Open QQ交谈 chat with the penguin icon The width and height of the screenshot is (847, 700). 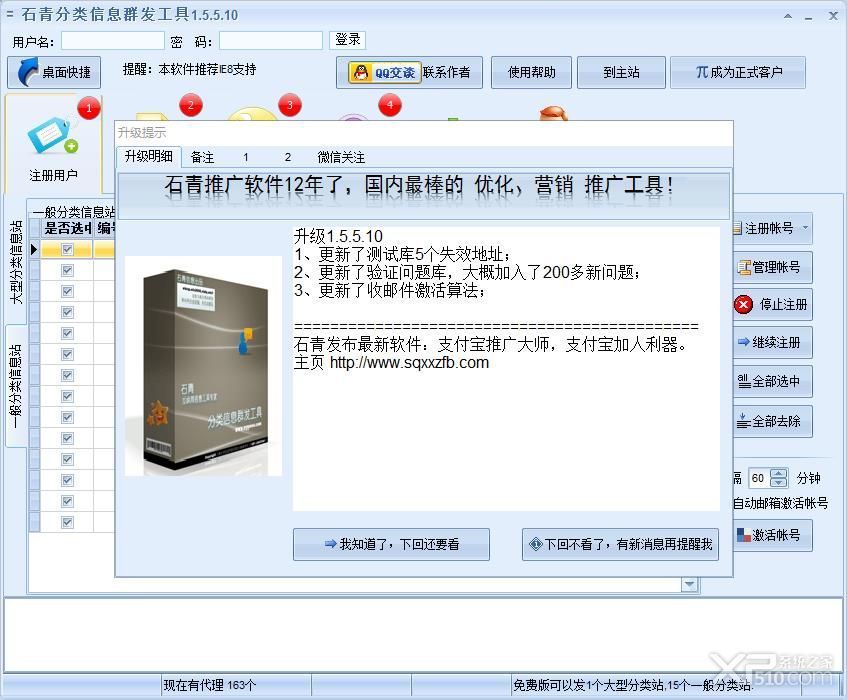[x=385, y=72]
